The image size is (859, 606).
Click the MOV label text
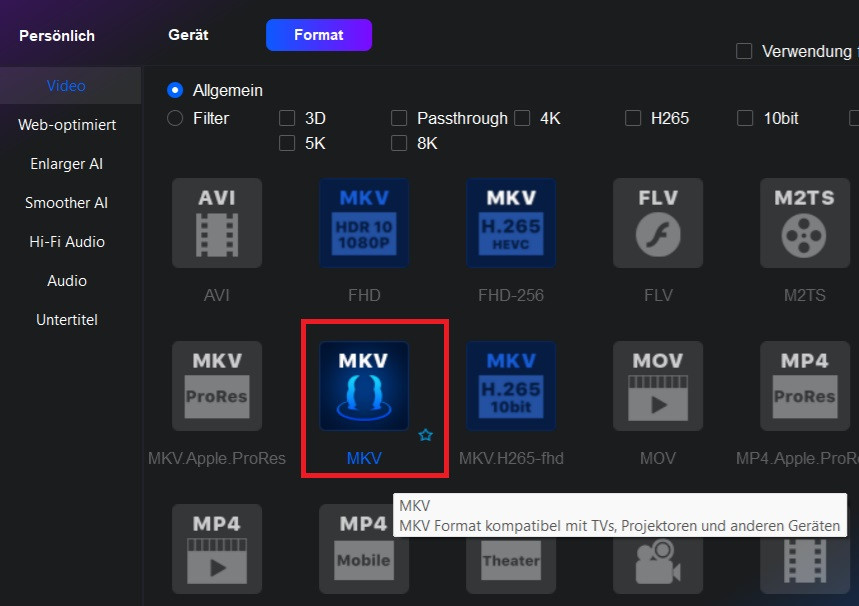658,458
